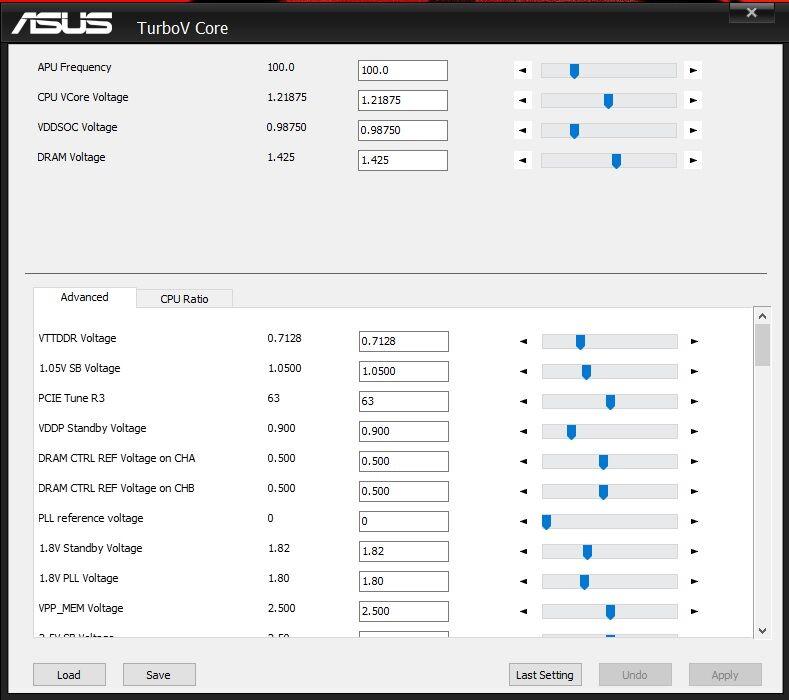Increase CPU VCore Voltage with right arrow
Viewport: 789px width, 700px height.
693,101
